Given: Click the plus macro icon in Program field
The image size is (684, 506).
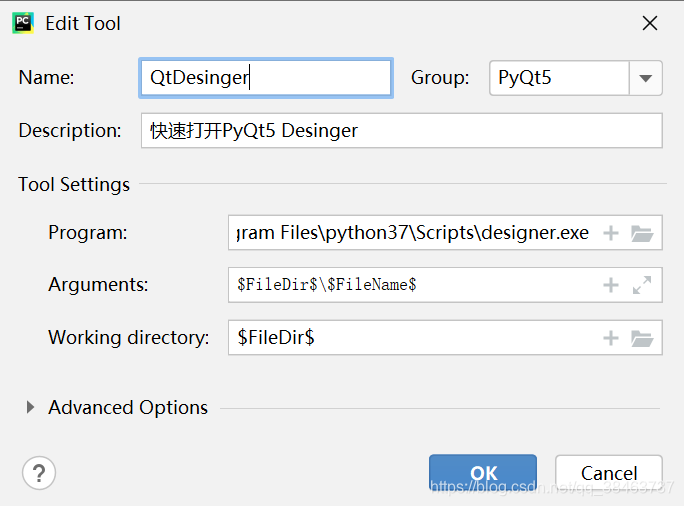Looking at the screenshot, I should [611, 233].
